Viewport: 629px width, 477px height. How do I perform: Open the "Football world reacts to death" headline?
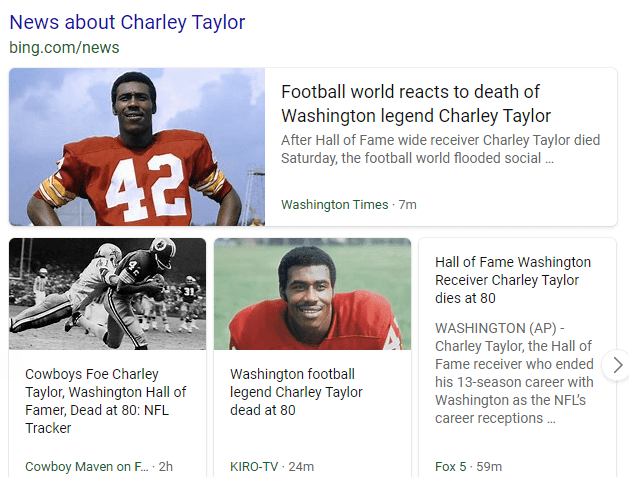coord(415,104)
